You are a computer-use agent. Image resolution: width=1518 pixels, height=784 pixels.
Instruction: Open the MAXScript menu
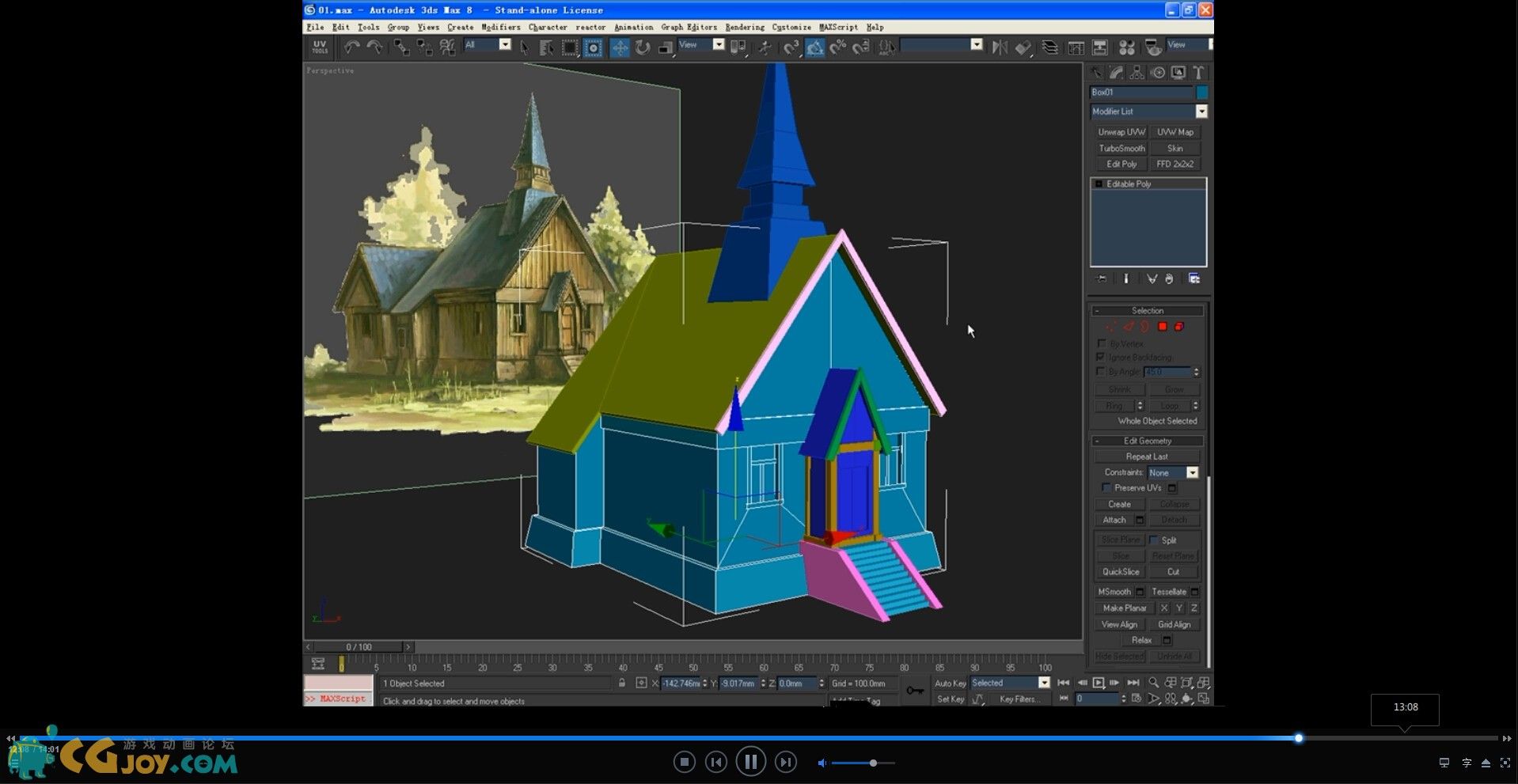839,27
